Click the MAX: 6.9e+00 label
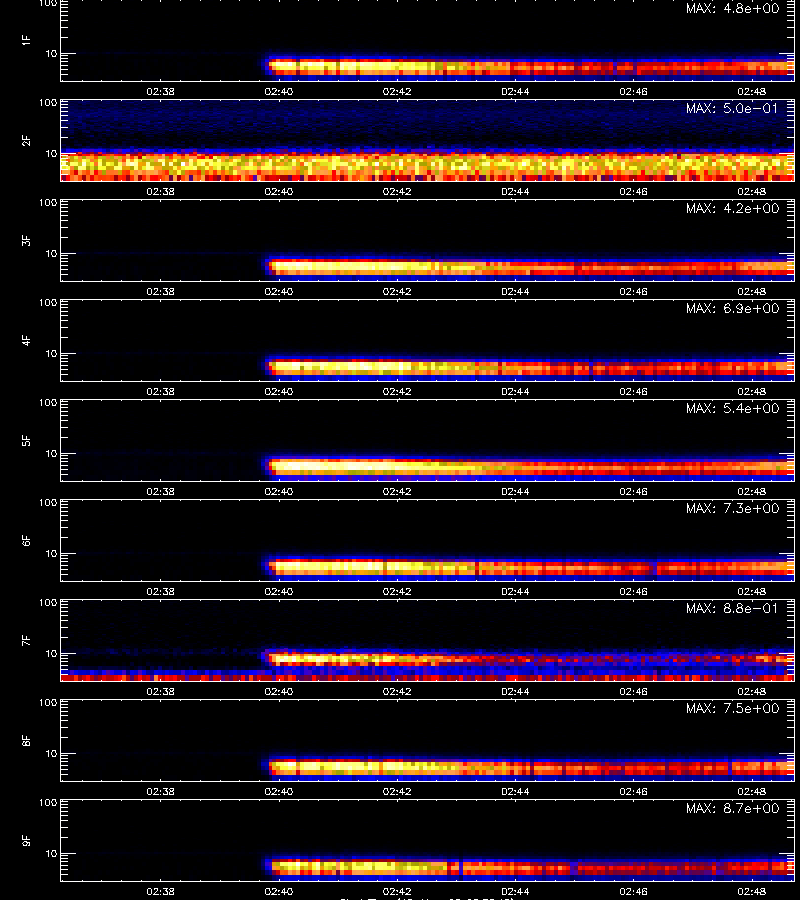Screen dimensions: 800x900 [x=732, y=308]
